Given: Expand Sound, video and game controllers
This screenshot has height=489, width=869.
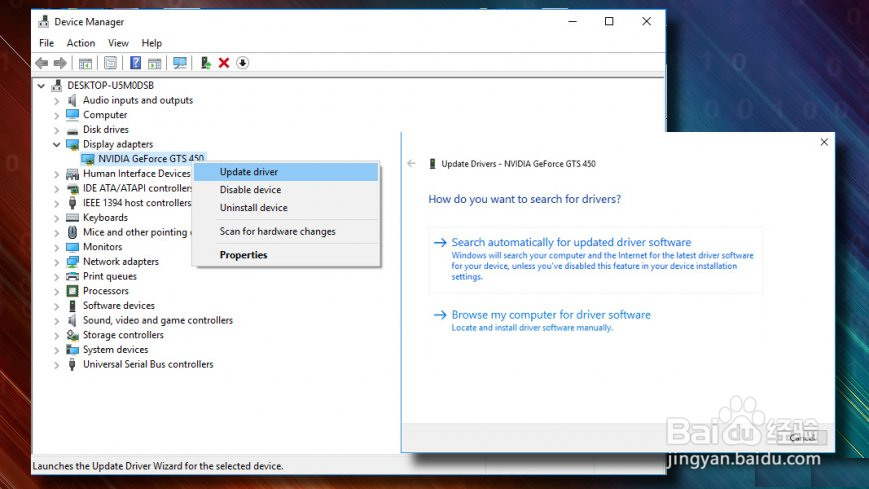Looking at the screenshot, I should coord(56,320).
